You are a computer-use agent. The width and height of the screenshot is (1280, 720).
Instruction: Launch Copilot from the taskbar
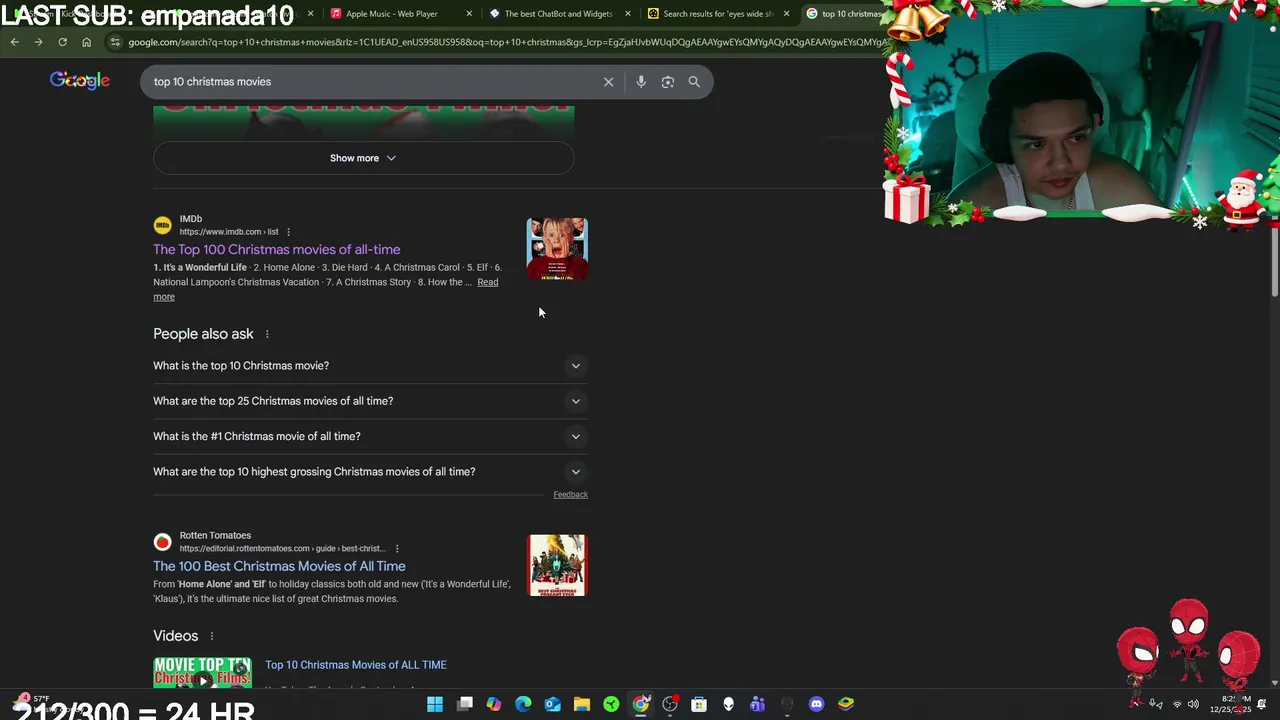tap(494, 704)
